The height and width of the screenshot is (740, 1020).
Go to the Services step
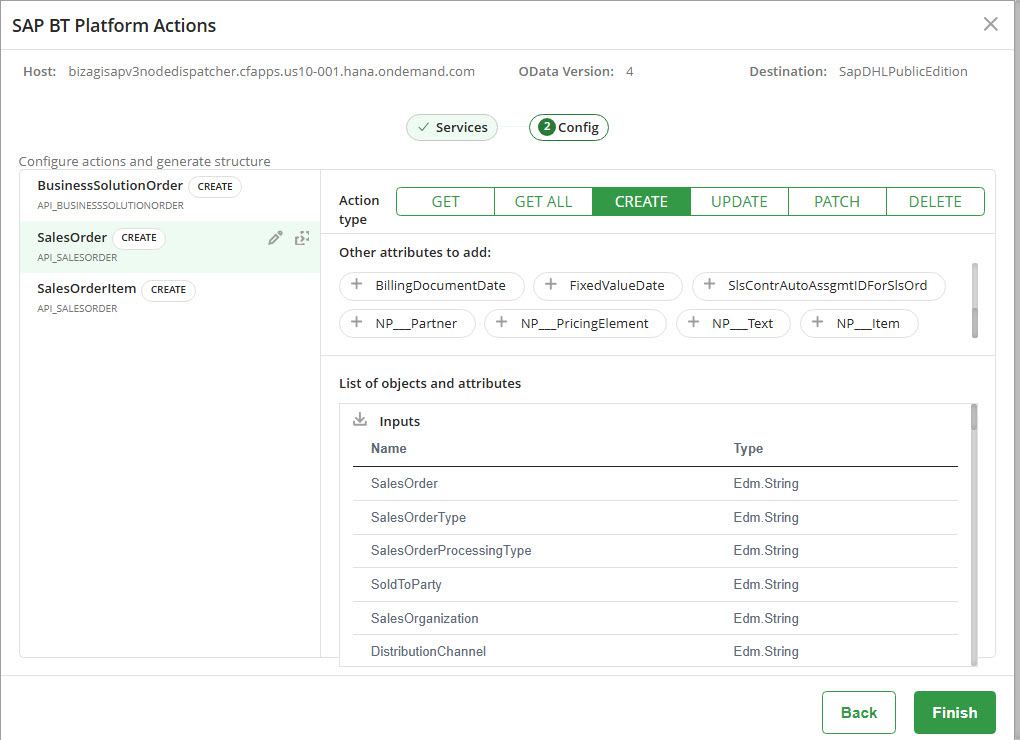point(452,127)
